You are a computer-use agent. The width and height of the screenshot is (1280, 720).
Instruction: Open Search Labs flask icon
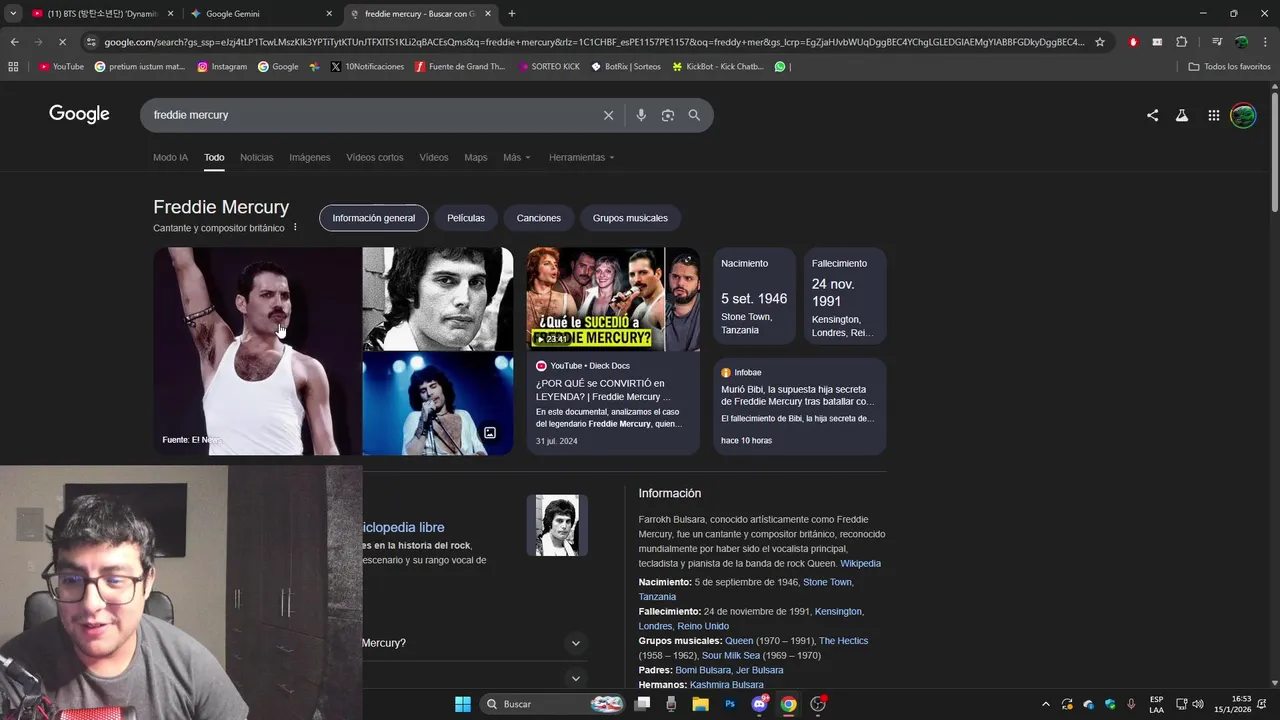pyautogui.click(x=1182, y=115)
